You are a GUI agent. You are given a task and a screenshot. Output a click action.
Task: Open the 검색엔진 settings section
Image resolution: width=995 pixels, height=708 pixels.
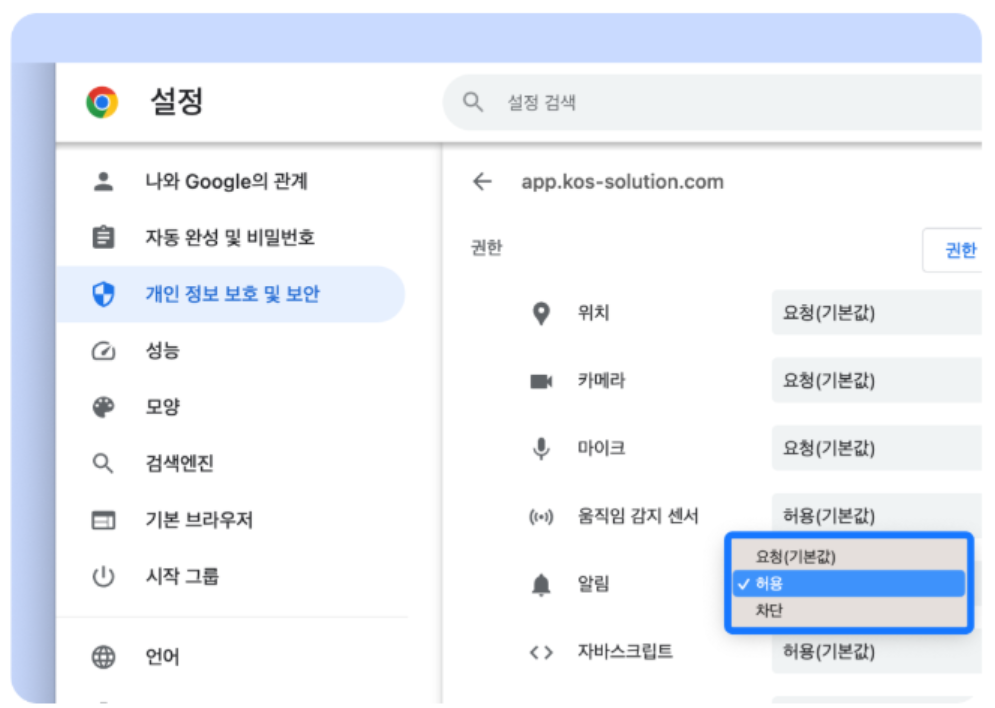coord(179,464)
